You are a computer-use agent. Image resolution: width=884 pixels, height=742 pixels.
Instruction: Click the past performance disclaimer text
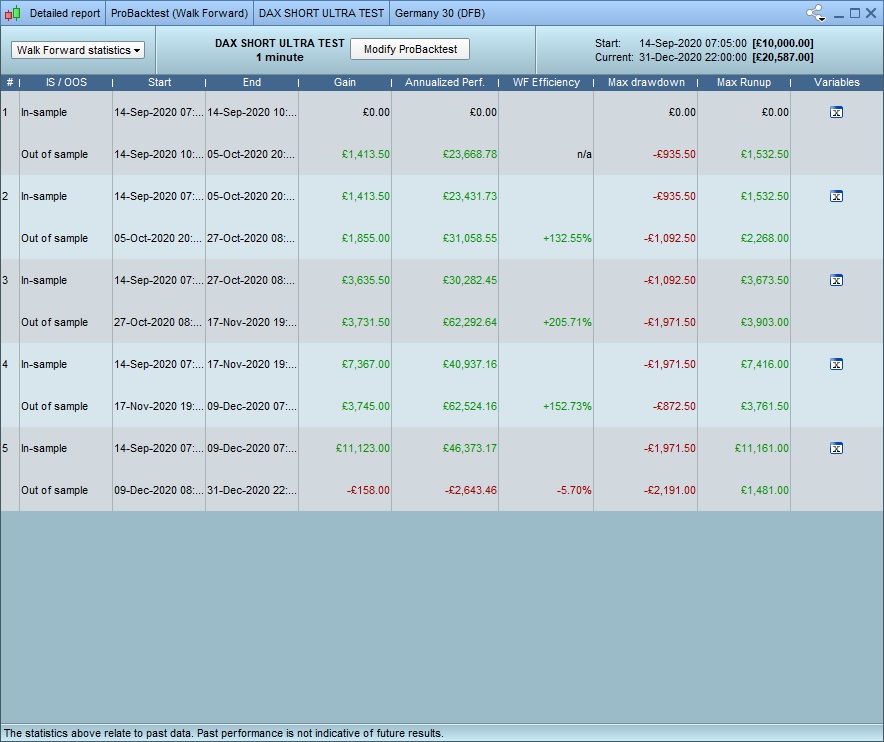224,734
